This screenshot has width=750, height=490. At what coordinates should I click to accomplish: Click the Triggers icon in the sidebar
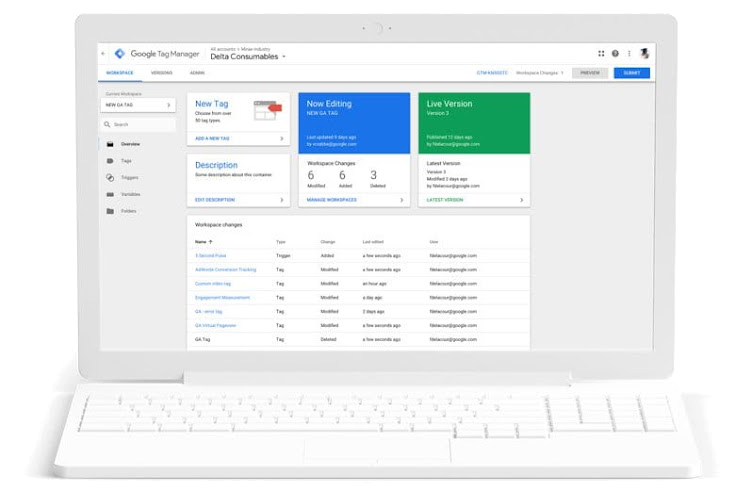click(110, 178)
